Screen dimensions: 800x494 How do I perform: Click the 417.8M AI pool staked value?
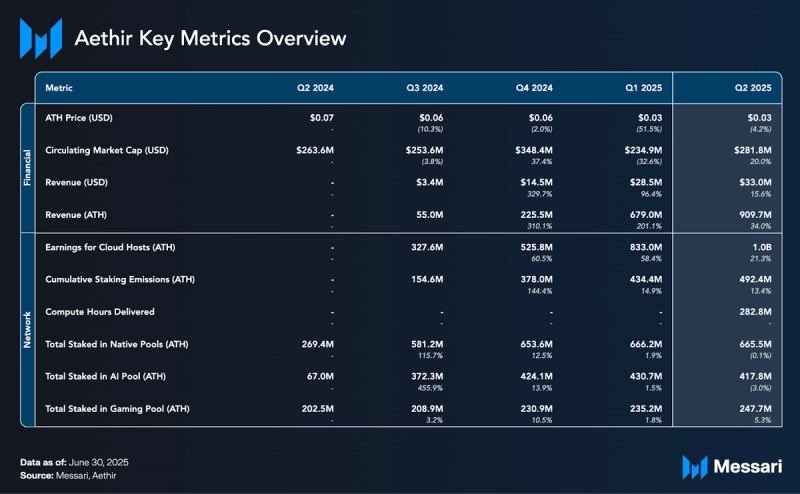tap(756, 376)
